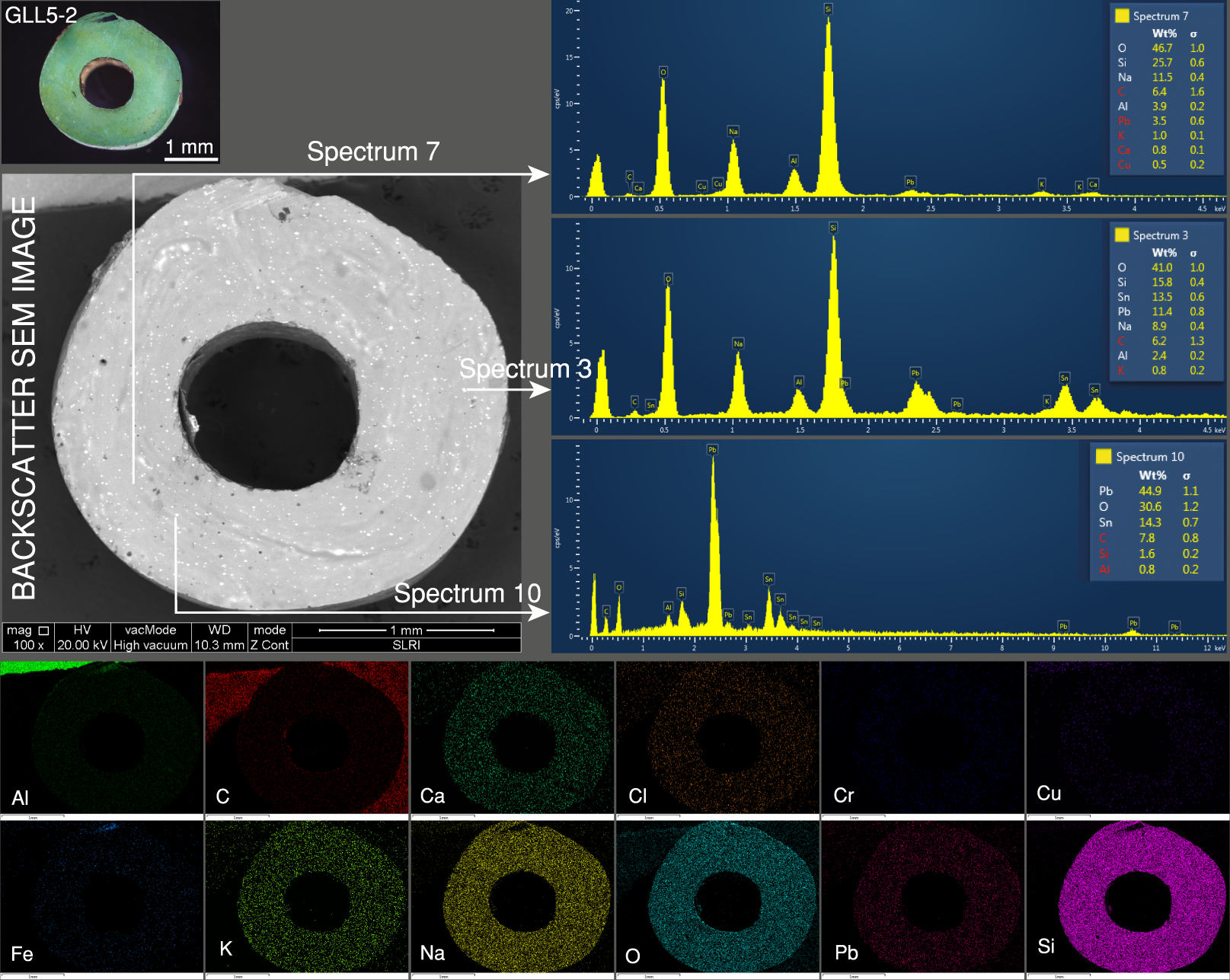The height and width of the screenshot is (980, 1230).
Task: Select the O element map in cyan
Action: (x=717, y=899)
